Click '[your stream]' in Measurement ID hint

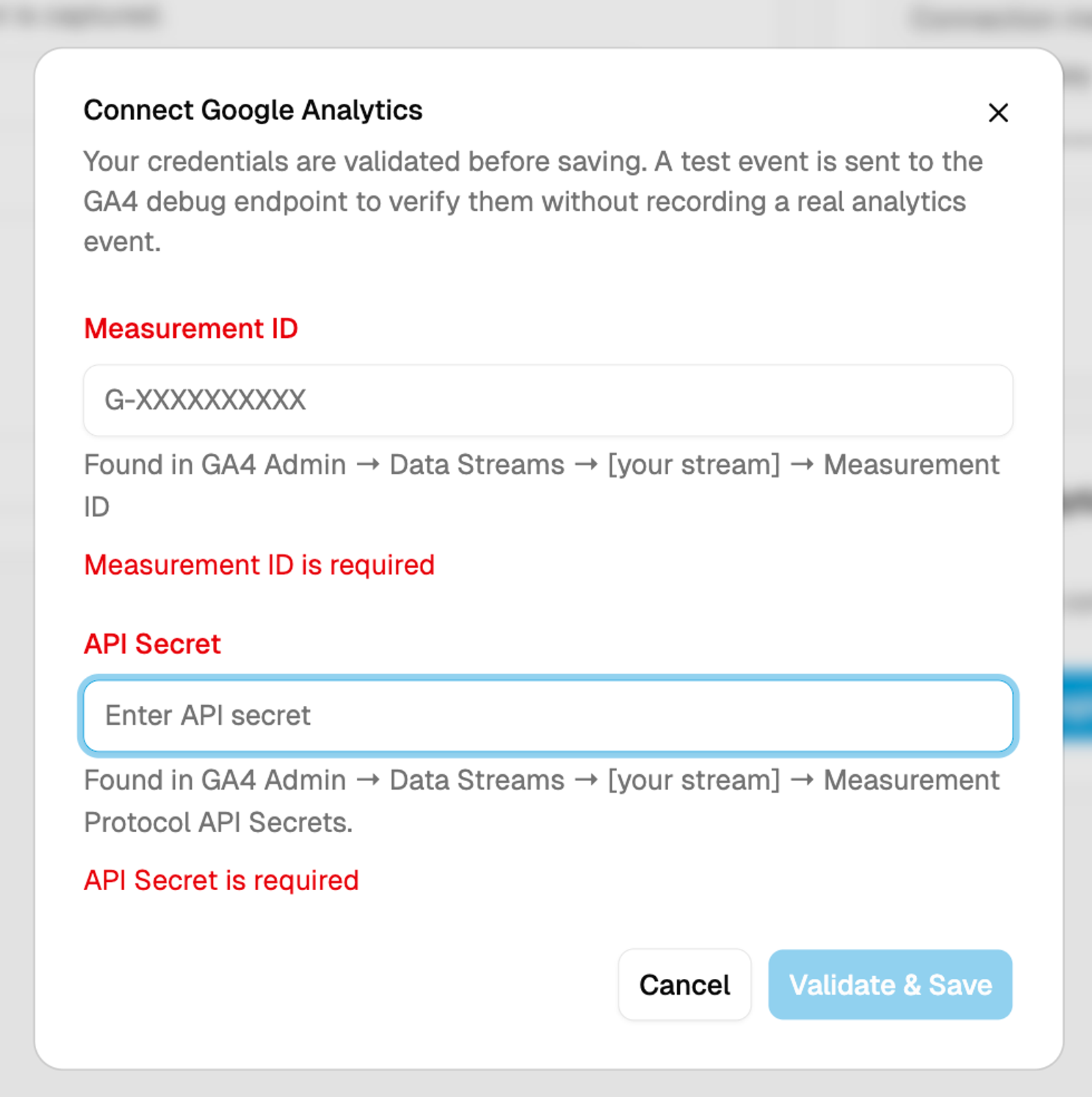click(x=694, y=465)
